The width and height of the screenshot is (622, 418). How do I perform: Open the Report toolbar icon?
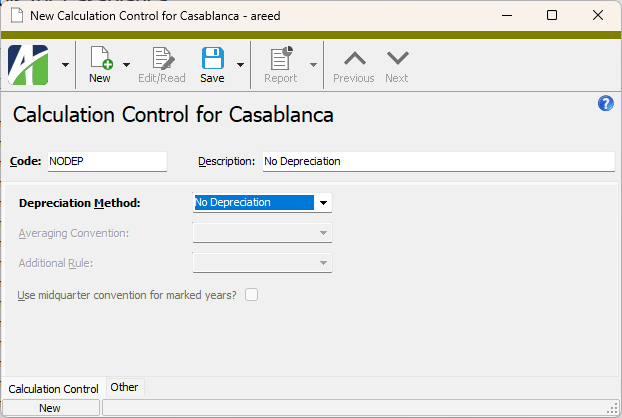pyautogui.click(x=281, y=58)
